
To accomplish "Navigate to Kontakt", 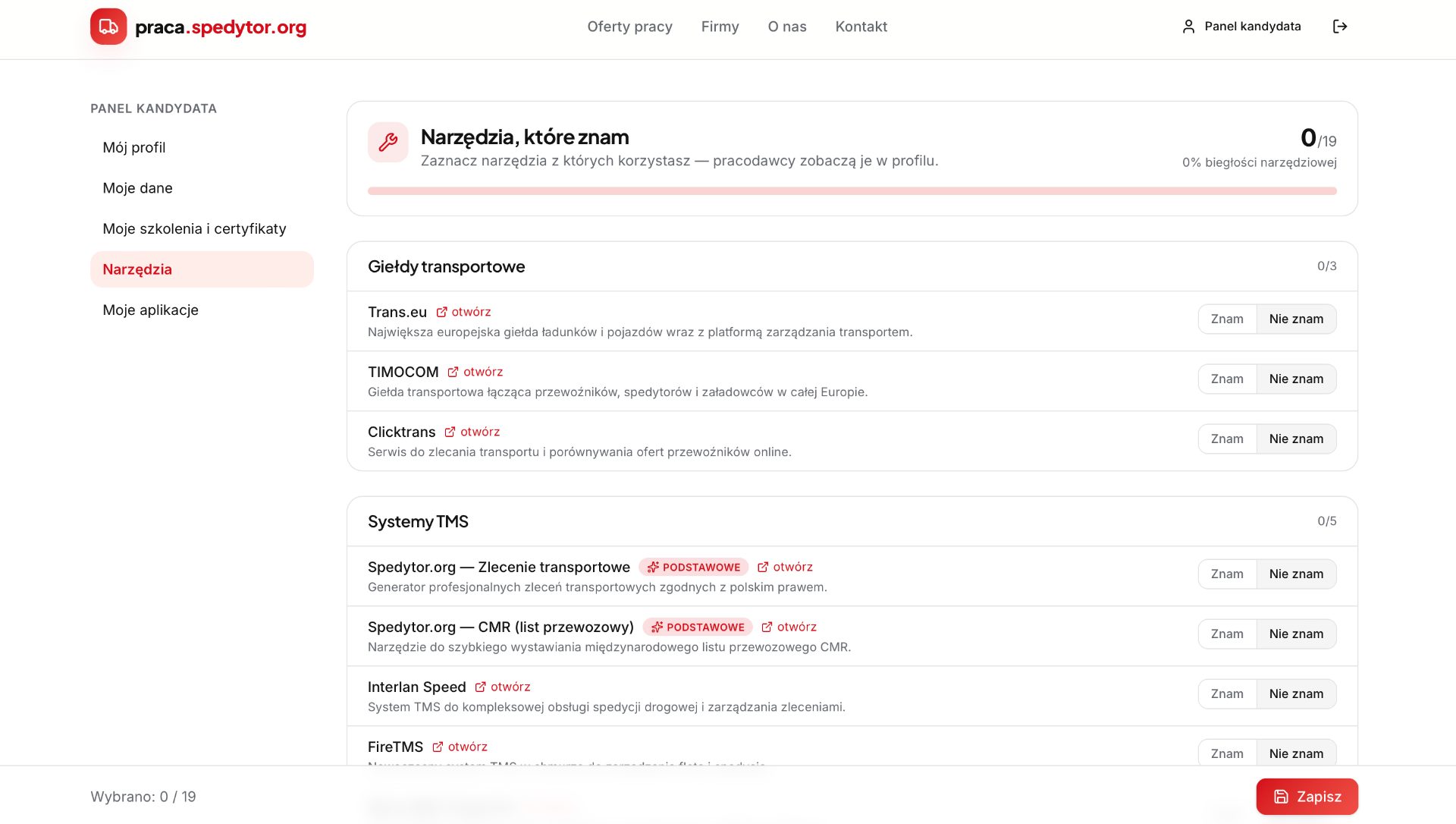I will [x=861, y=27].
